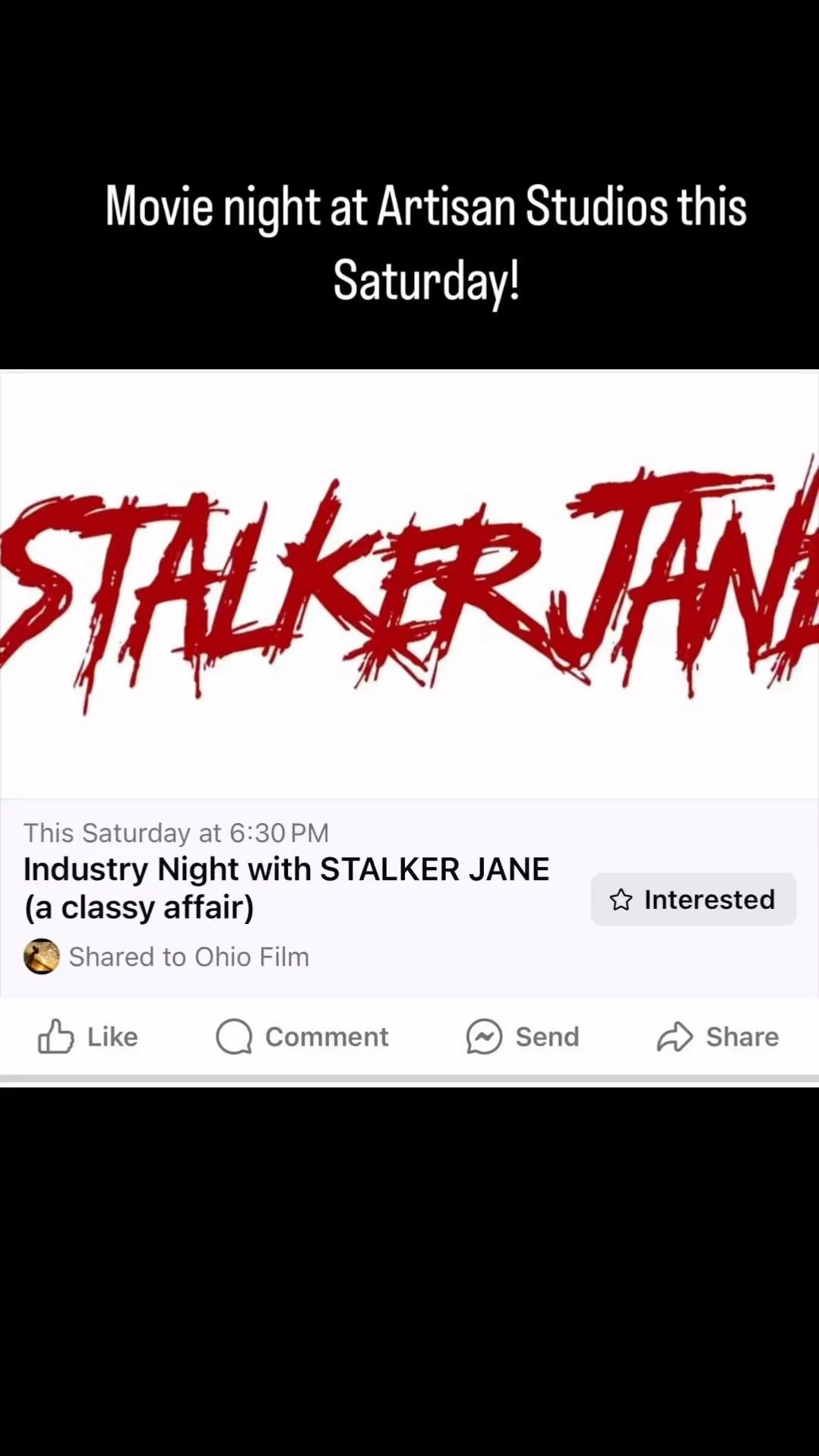Screen dimensions: 819x1456
Task: Toggle the Interested button
Action: pos(693,900)
